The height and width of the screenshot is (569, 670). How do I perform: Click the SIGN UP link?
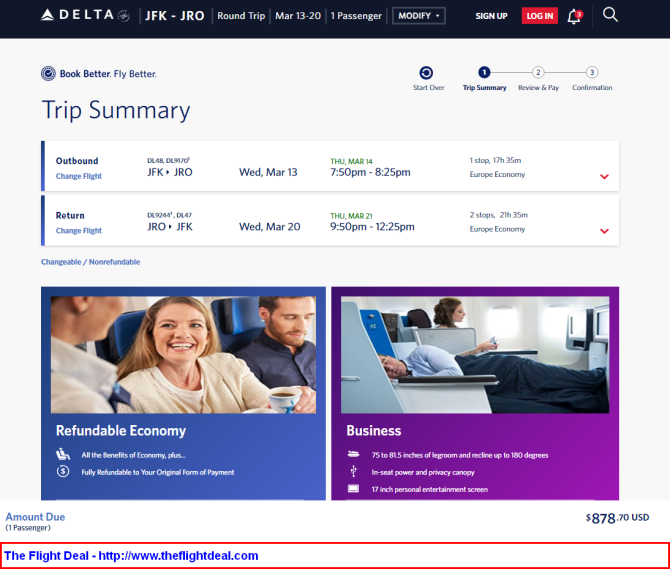[491, 16]
